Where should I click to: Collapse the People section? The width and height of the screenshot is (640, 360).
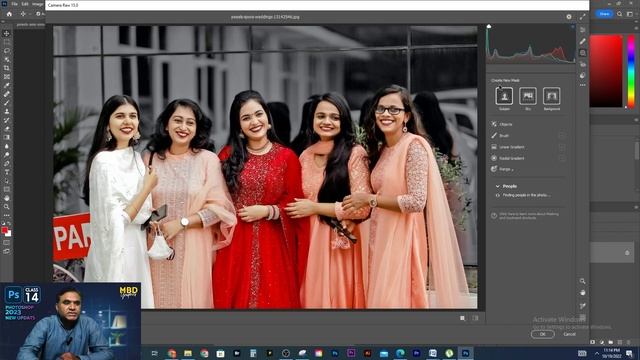click(498, 186)
